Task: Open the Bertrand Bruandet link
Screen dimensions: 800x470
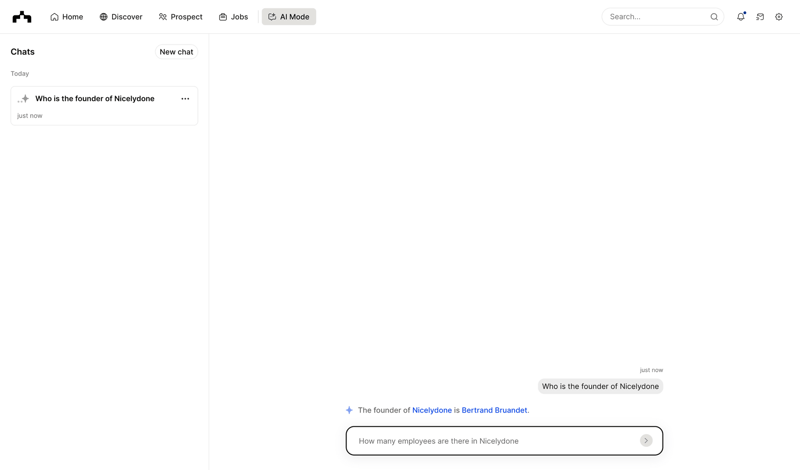Action: [x=494, y=410]
